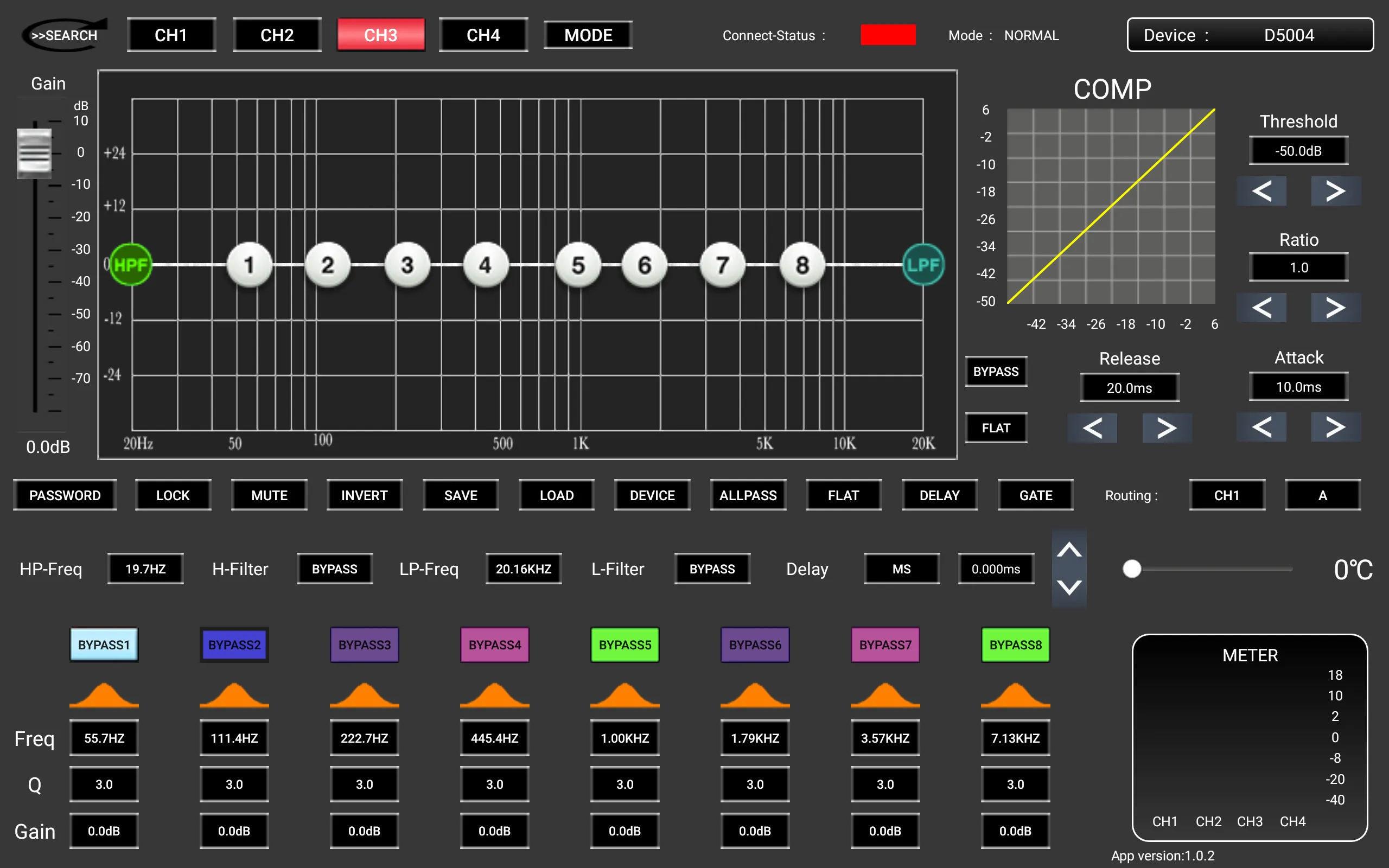
Task: Switch to the CH2 tab
Action: tap(277, 35)
